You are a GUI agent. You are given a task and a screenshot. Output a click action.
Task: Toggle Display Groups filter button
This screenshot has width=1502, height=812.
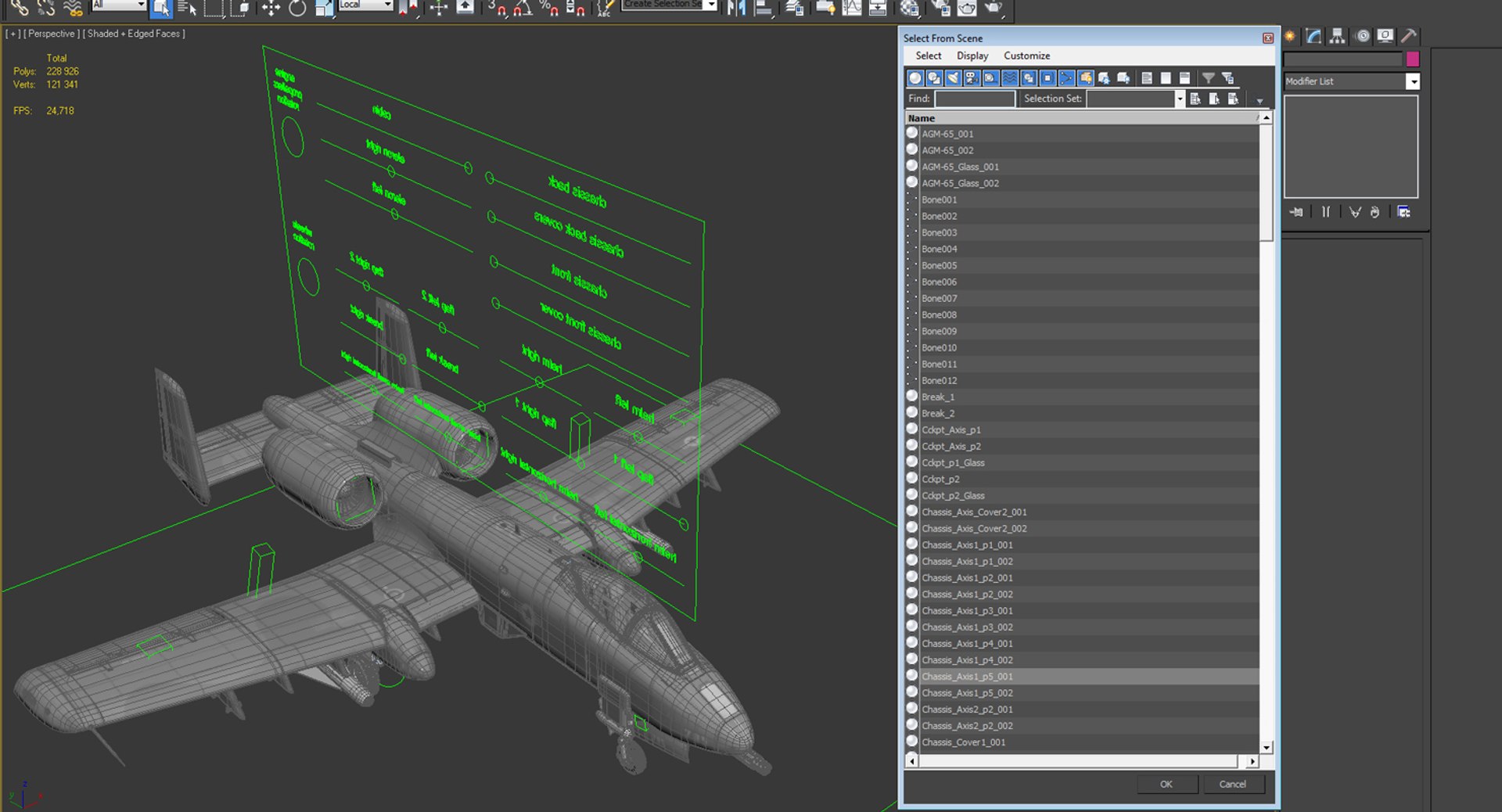click(x=1029, y=78)
